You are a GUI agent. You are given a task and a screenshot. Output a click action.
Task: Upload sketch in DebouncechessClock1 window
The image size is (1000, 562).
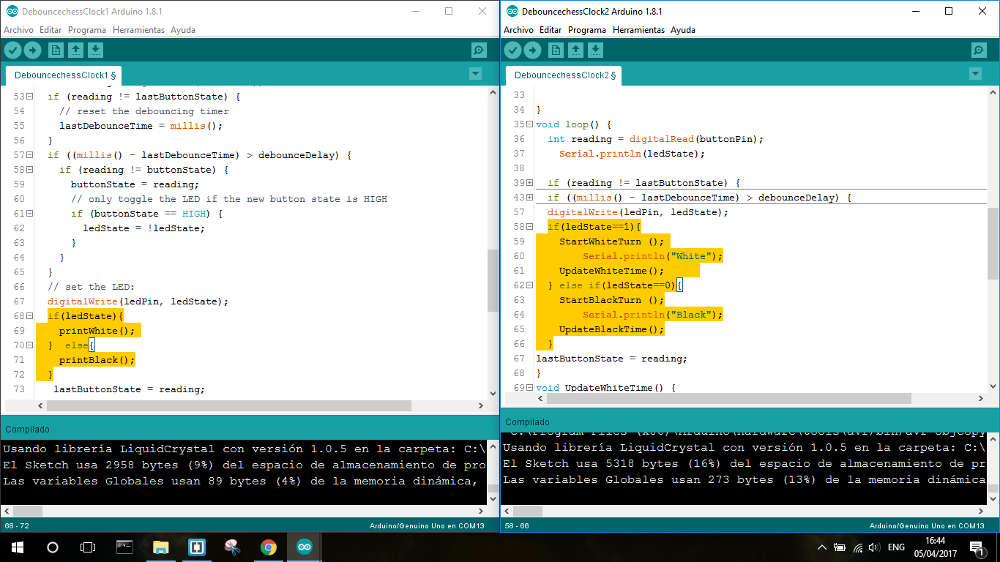click(33, 50)
